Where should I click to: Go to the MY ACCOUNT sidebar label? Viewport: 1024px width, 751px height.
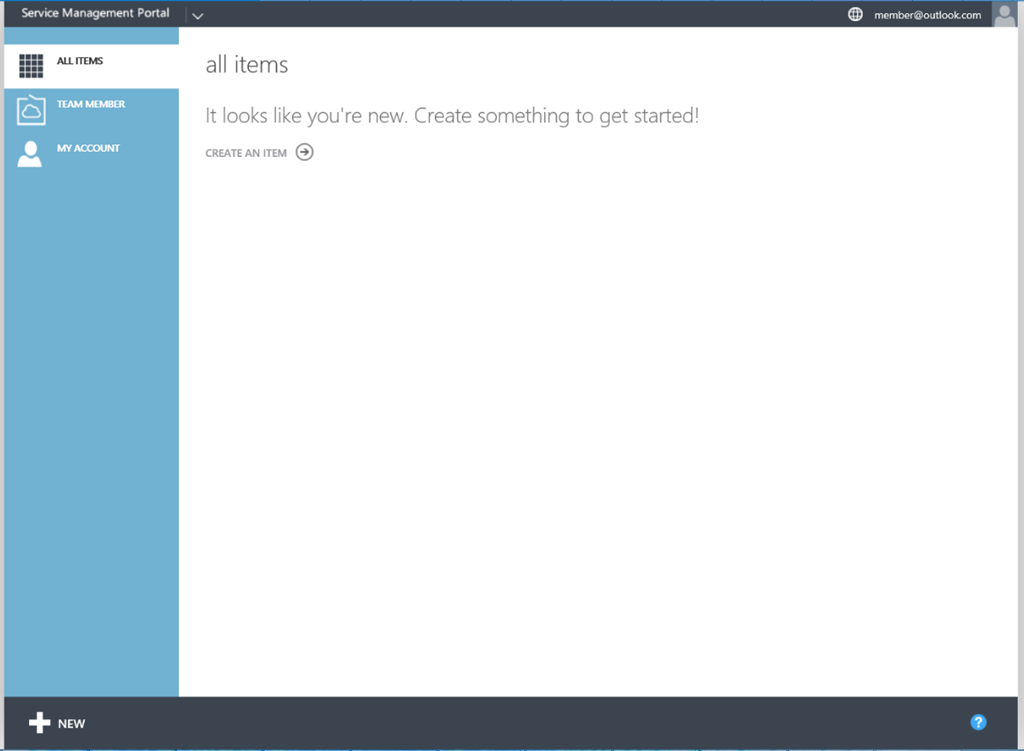[x=88, y=148]
